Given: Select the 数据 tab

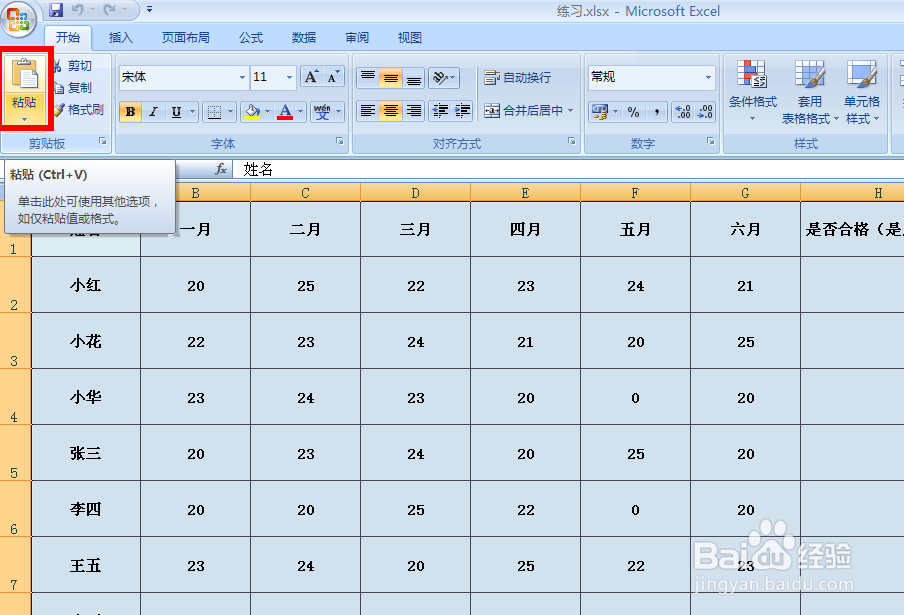Looking at the screenshot, I should click(x=304, y=37).
